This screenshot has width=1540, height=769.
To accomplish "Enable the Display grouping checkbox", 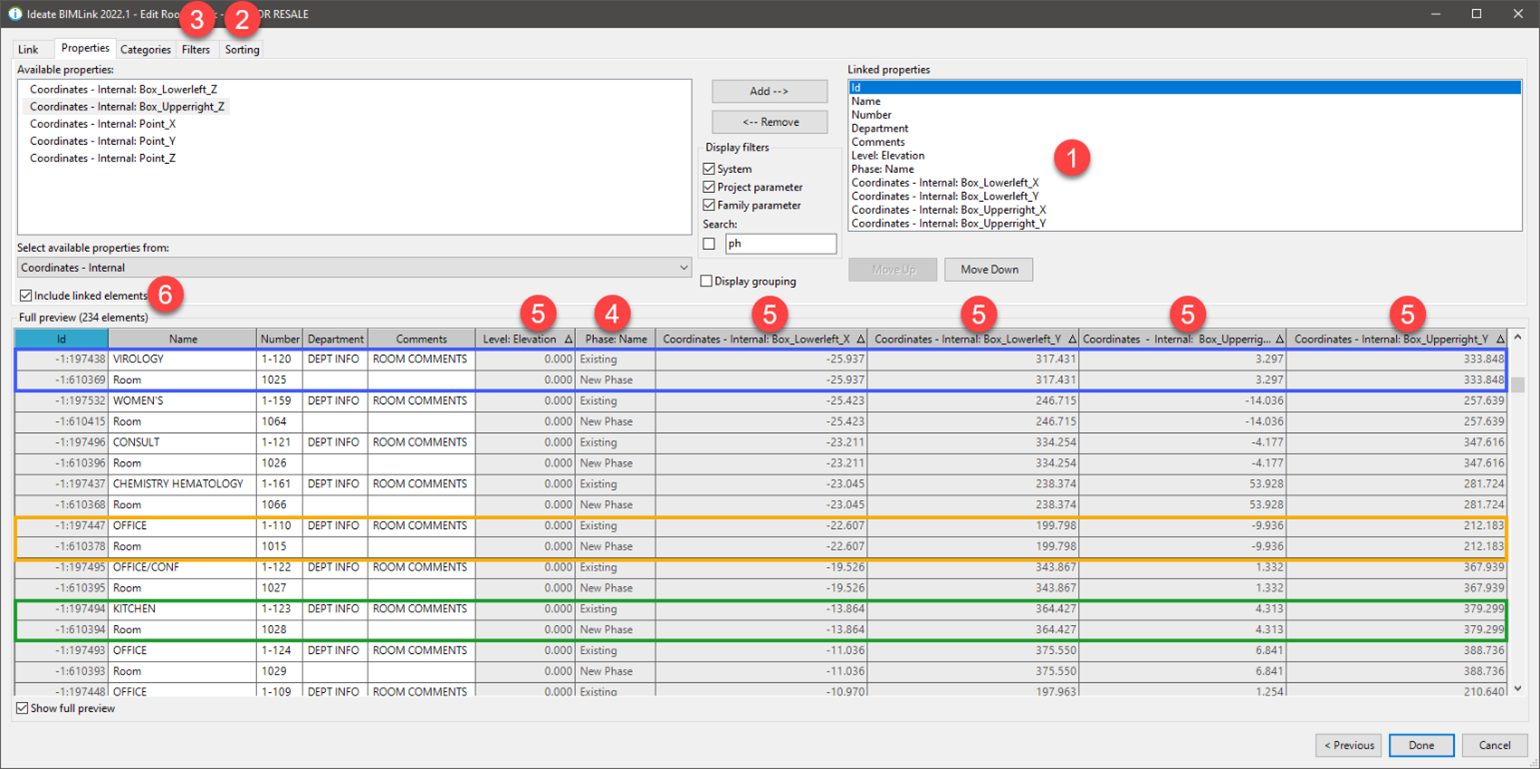I will pyautogui.click(x=707, y=281).
